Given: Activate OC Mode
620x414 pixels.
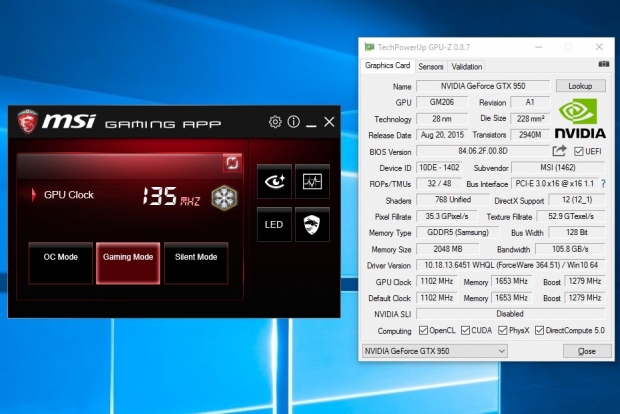Looking at the screenshot, I should tap(60, 263).
